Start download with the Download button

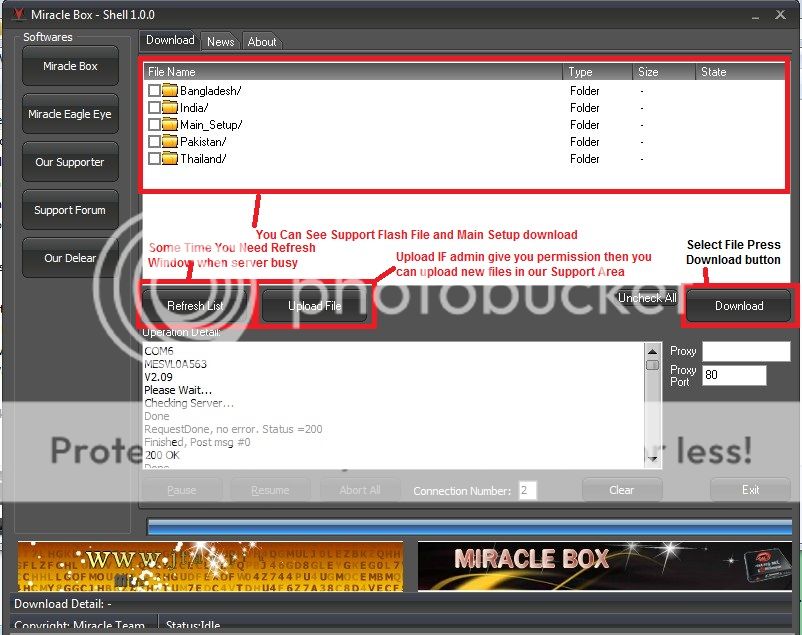[739, 305]
